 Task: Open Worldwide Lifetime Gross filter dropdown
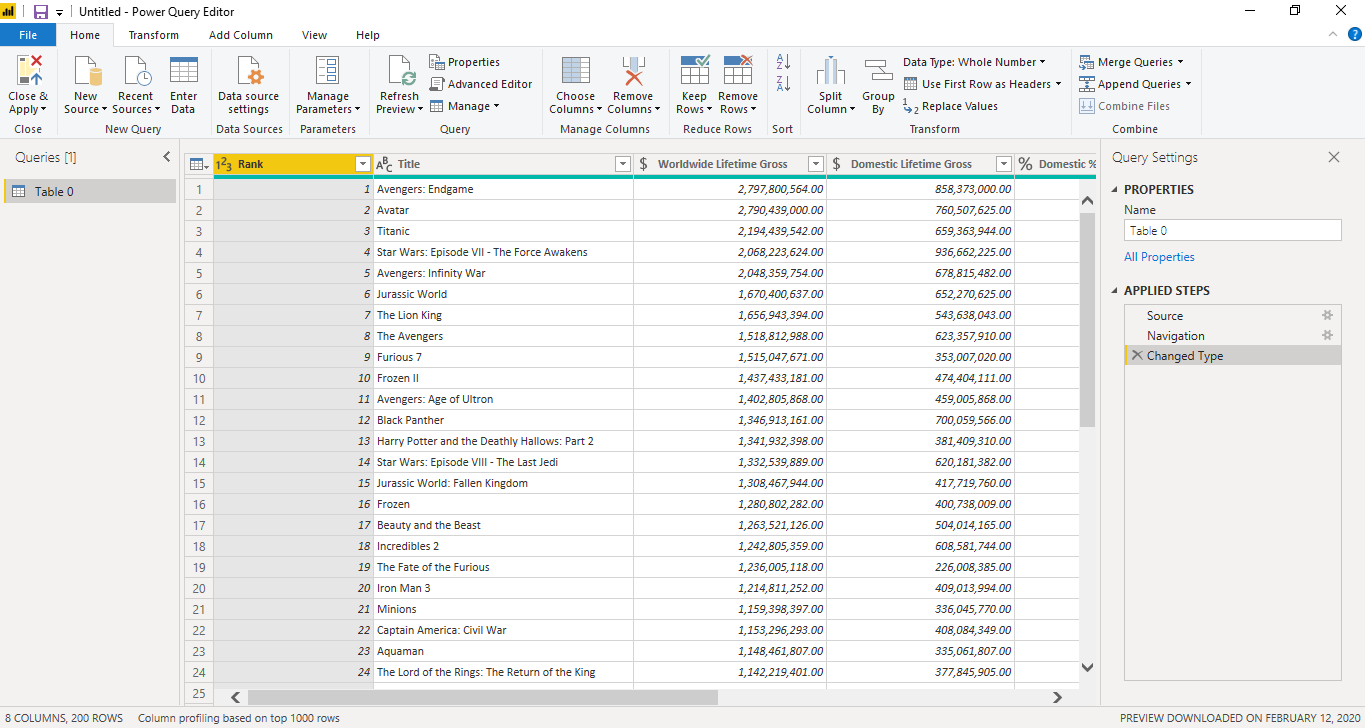816,164
